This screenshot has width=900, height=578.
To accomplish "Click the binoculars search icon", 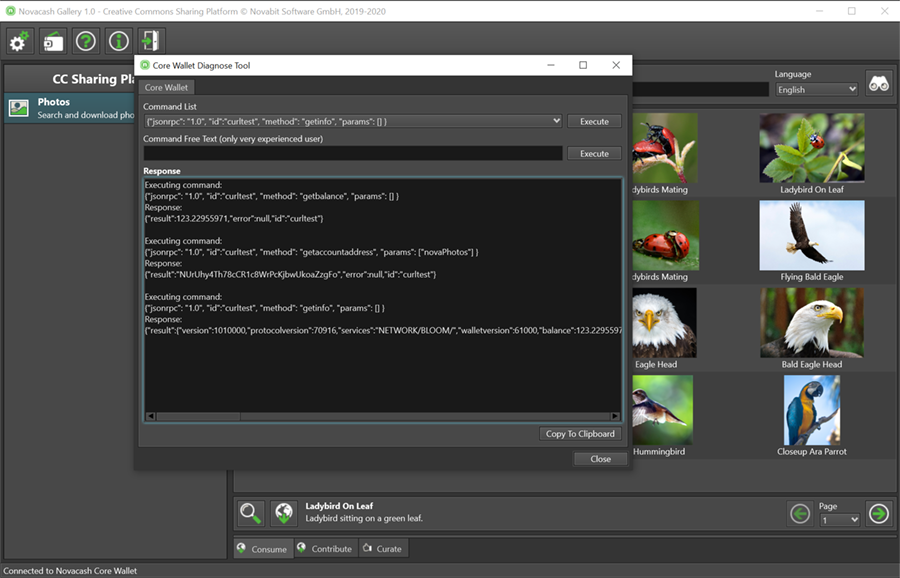I will click(x=879, y=84).
